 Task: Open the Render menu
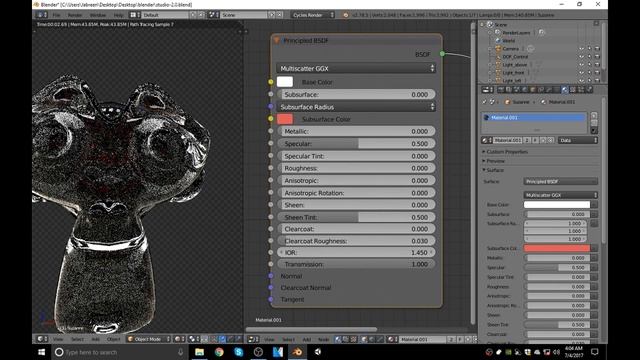pos(75,15)
